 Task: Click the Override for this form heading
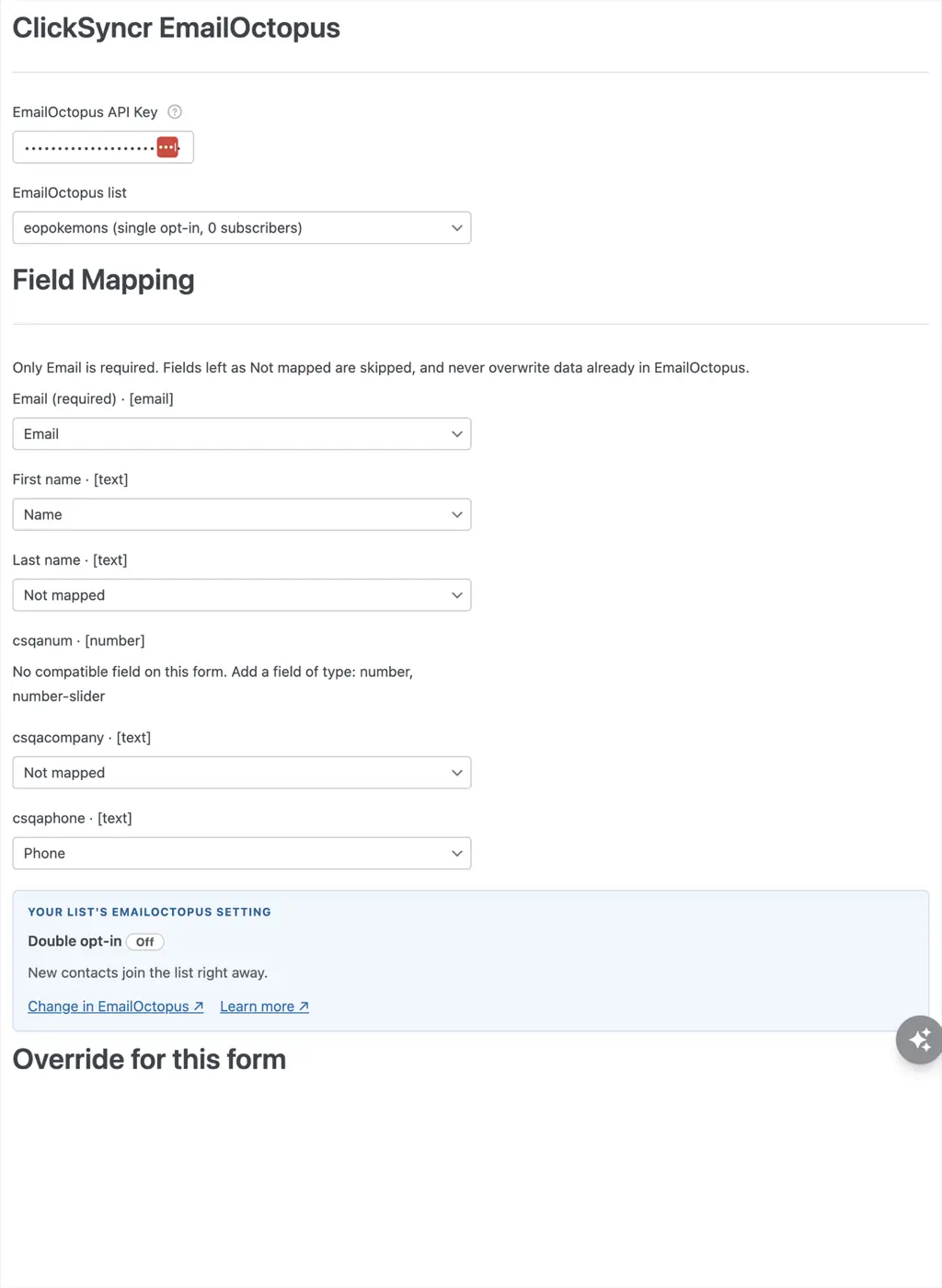(149, 1059)
